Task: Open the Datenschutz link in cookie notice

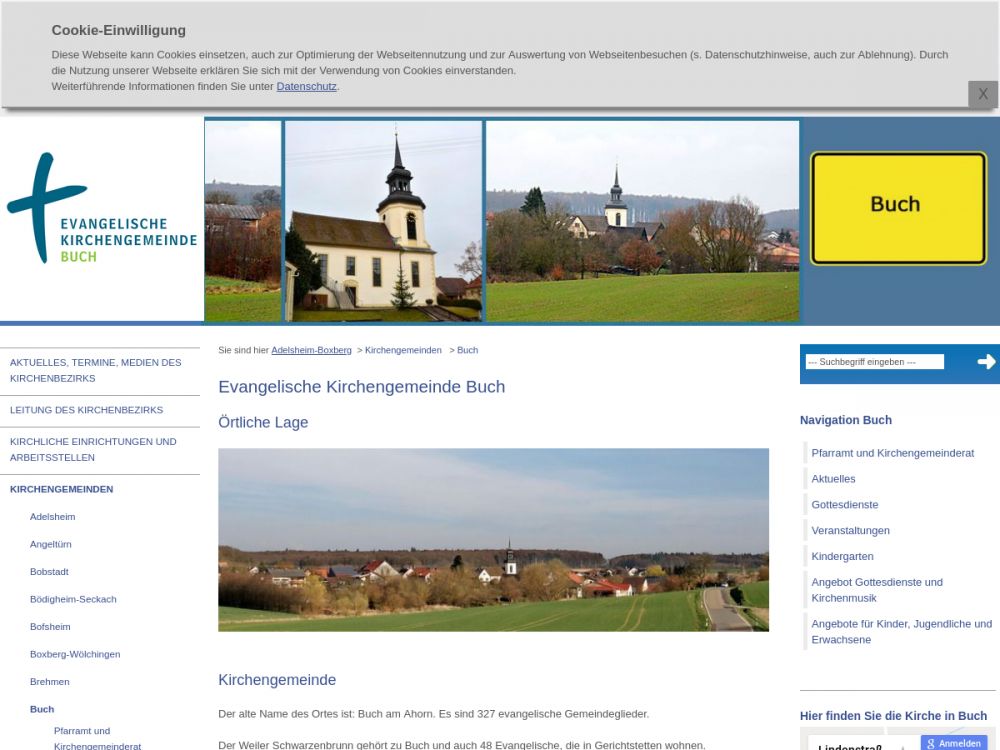Action: tap(306, 87)
